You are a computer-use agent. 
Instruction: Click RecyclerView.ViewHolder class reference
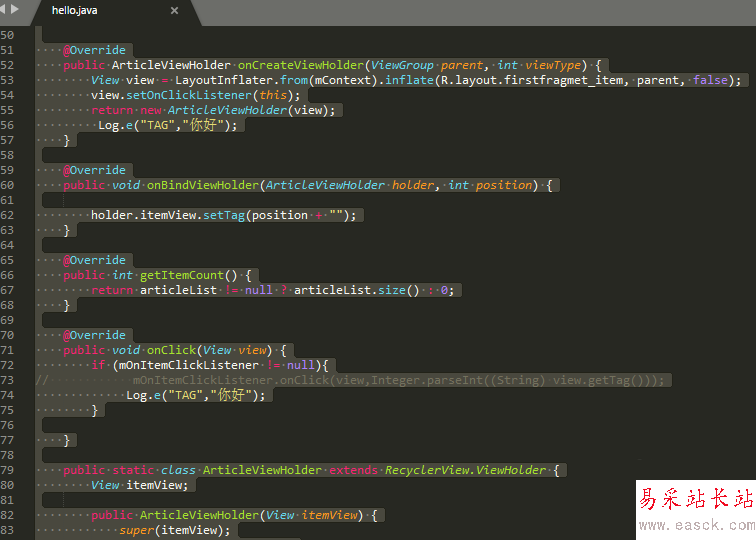pos(465,470)
